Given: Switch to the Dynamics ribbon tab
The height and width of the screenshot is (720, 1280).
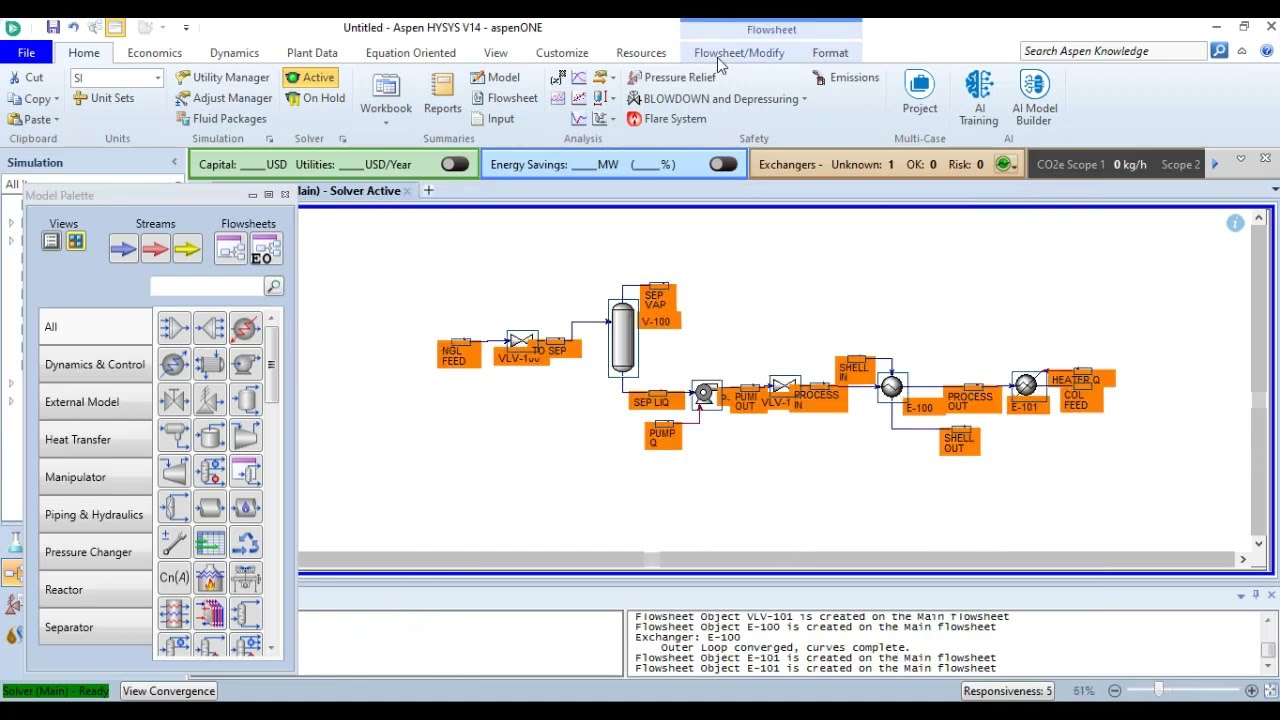Looking at the screenshot, I should [x=234, y=53].
